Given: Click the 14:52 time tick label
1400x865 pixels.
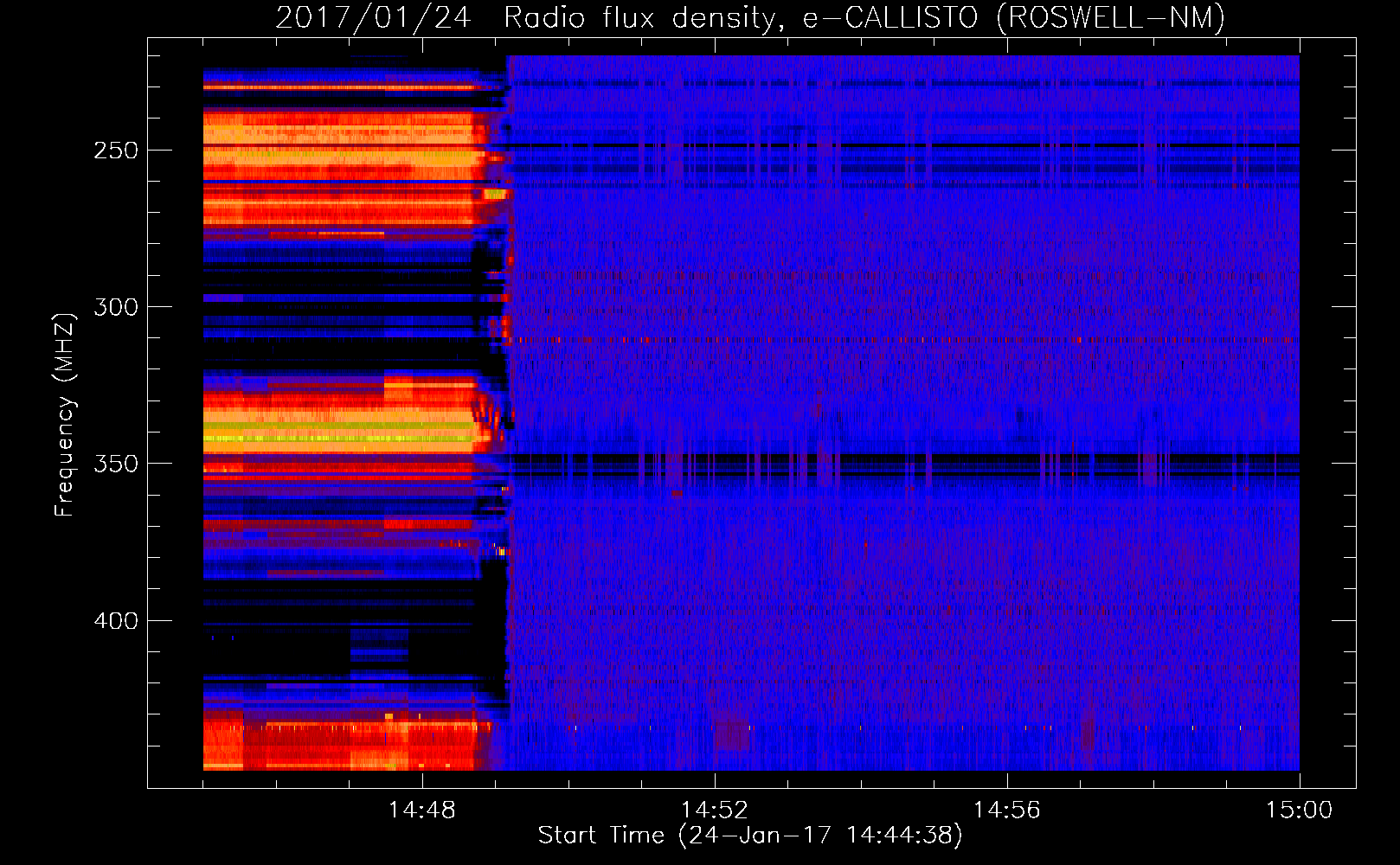Looking at the screenshot, I should pos(715,811).
